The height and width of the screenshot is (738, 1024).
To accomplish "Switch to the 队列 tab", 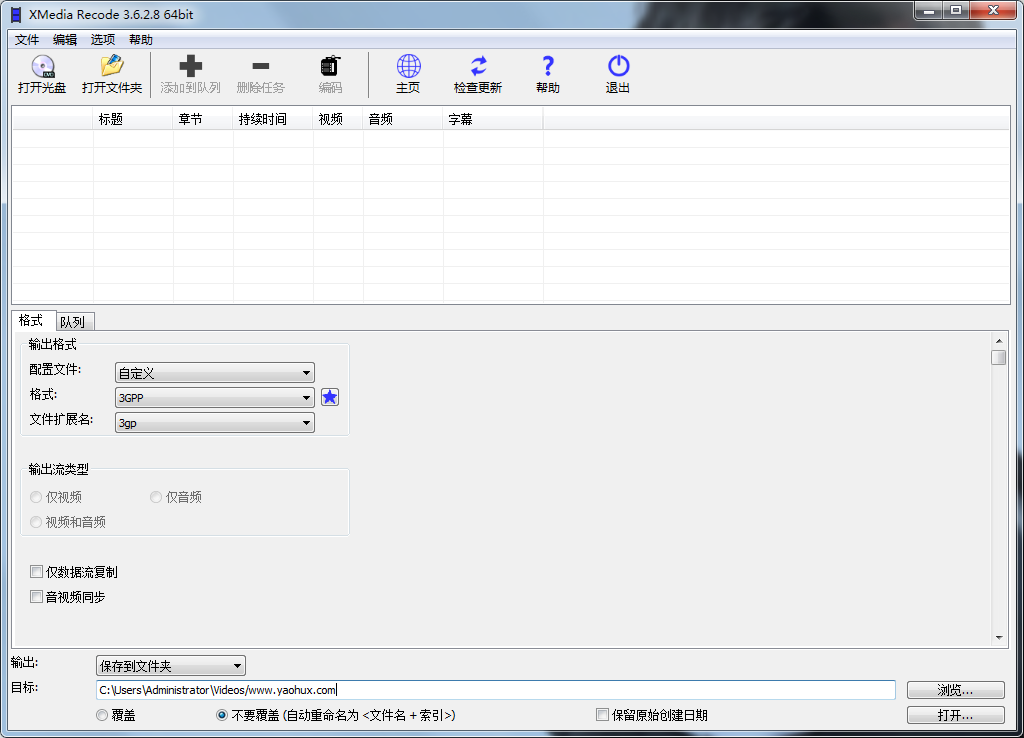I will [x=74, y=321].
